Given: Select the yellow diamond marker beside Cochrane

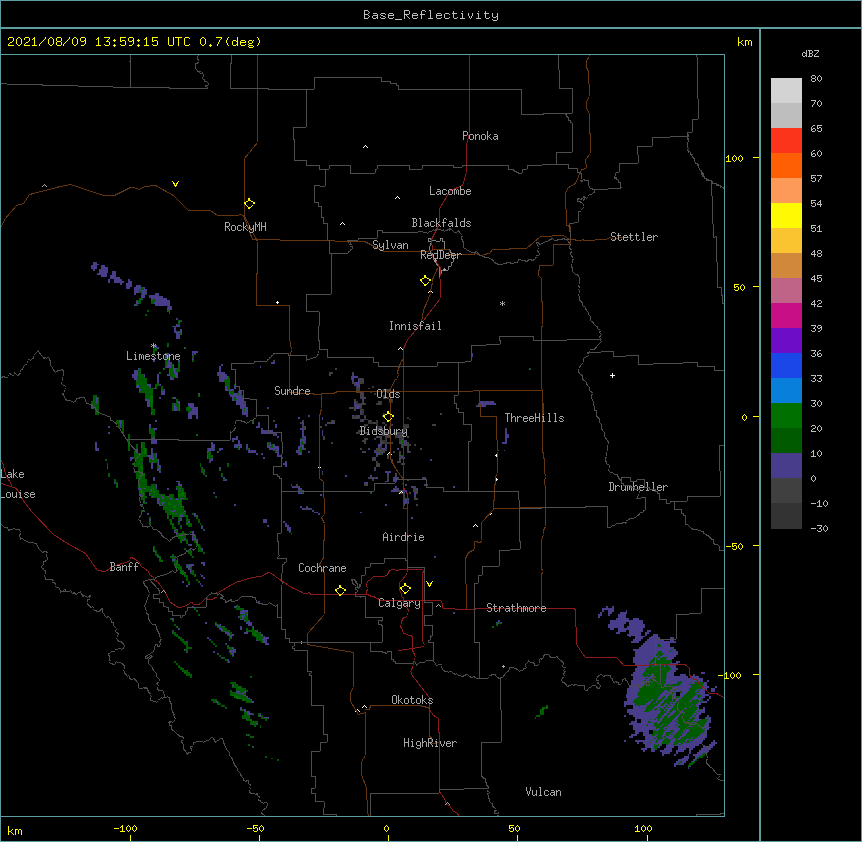Looking at the screenshot, I should point(340,590).
